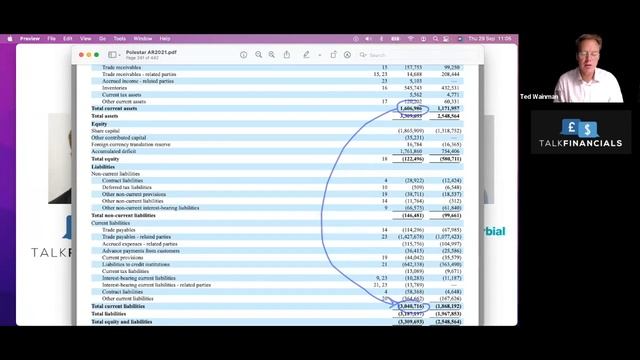
Task: Open the inspector info icon
Action: pos(244,55)
